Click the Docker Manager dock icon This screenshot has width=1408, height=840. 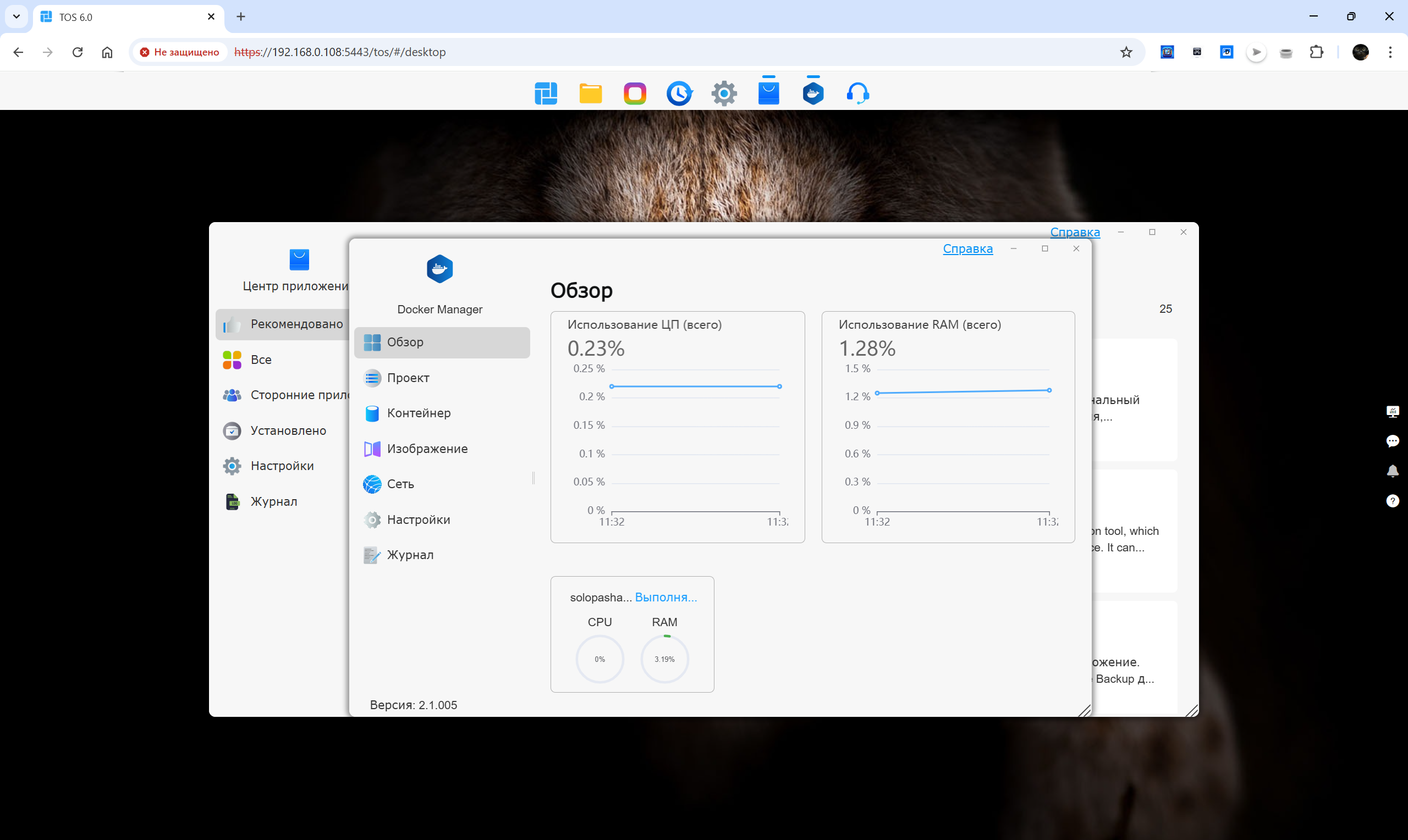point(813,93)
